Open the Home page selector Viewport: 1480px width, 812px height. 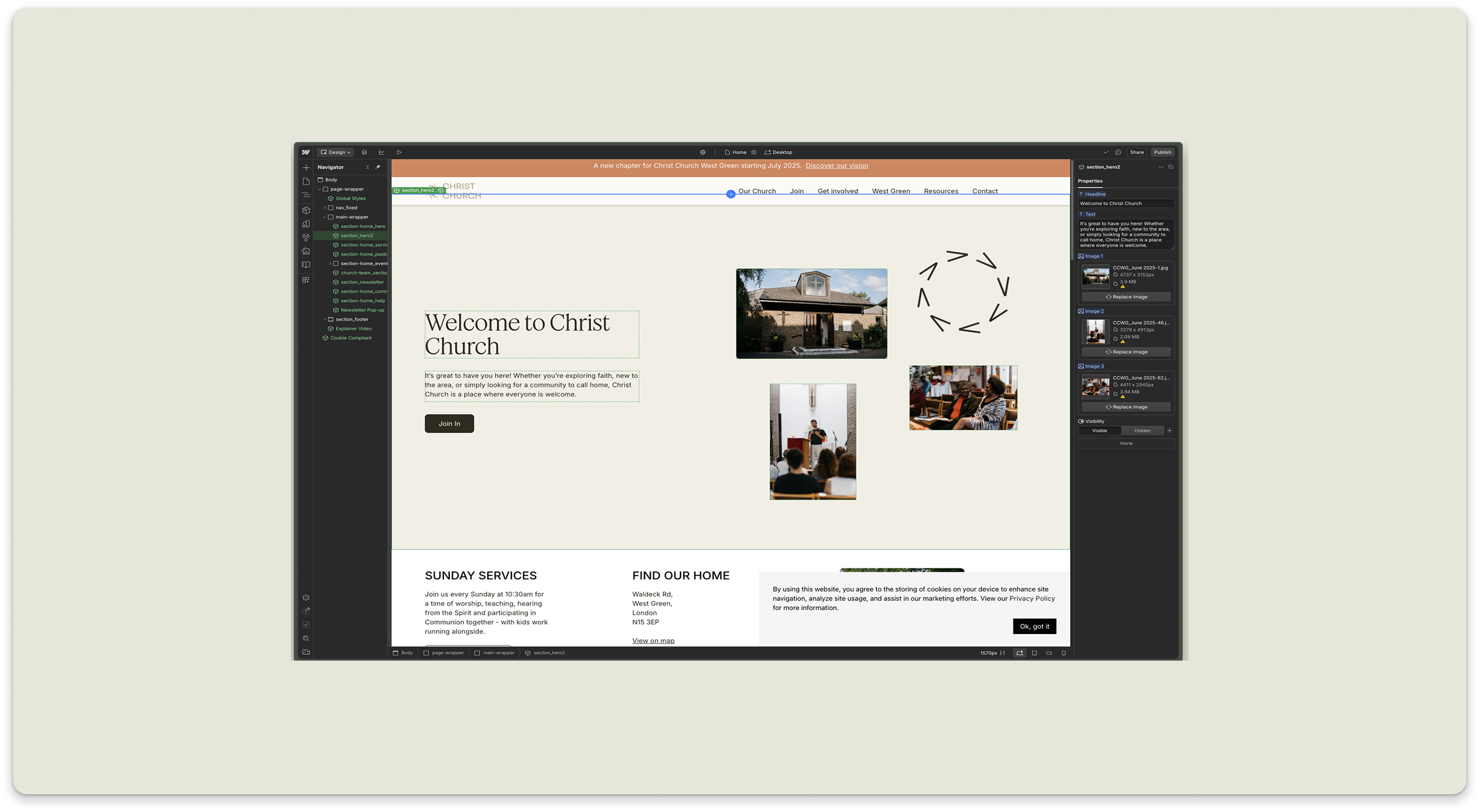click(736, 152)
